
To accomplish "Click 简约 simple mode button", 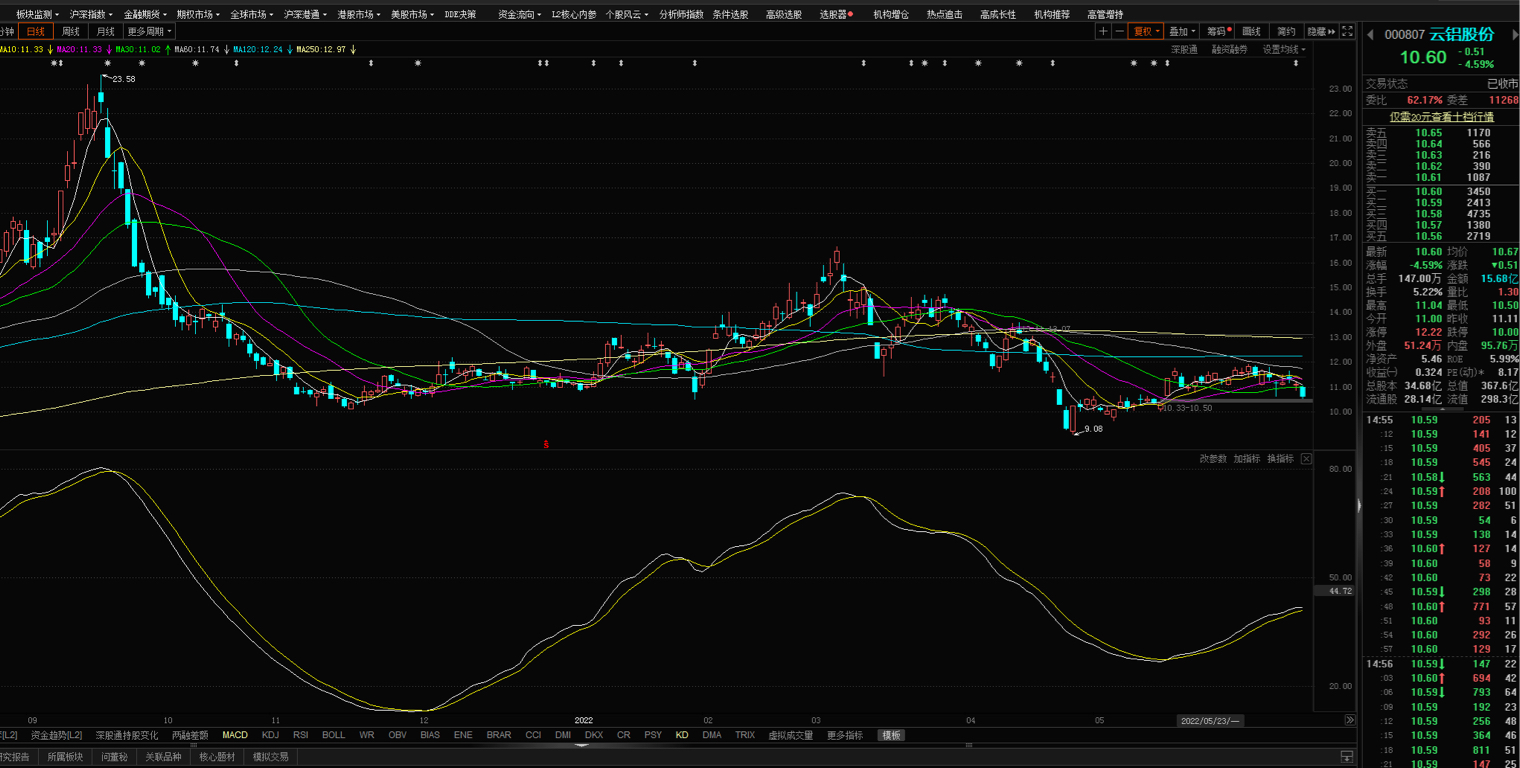I will [1285, 31].
